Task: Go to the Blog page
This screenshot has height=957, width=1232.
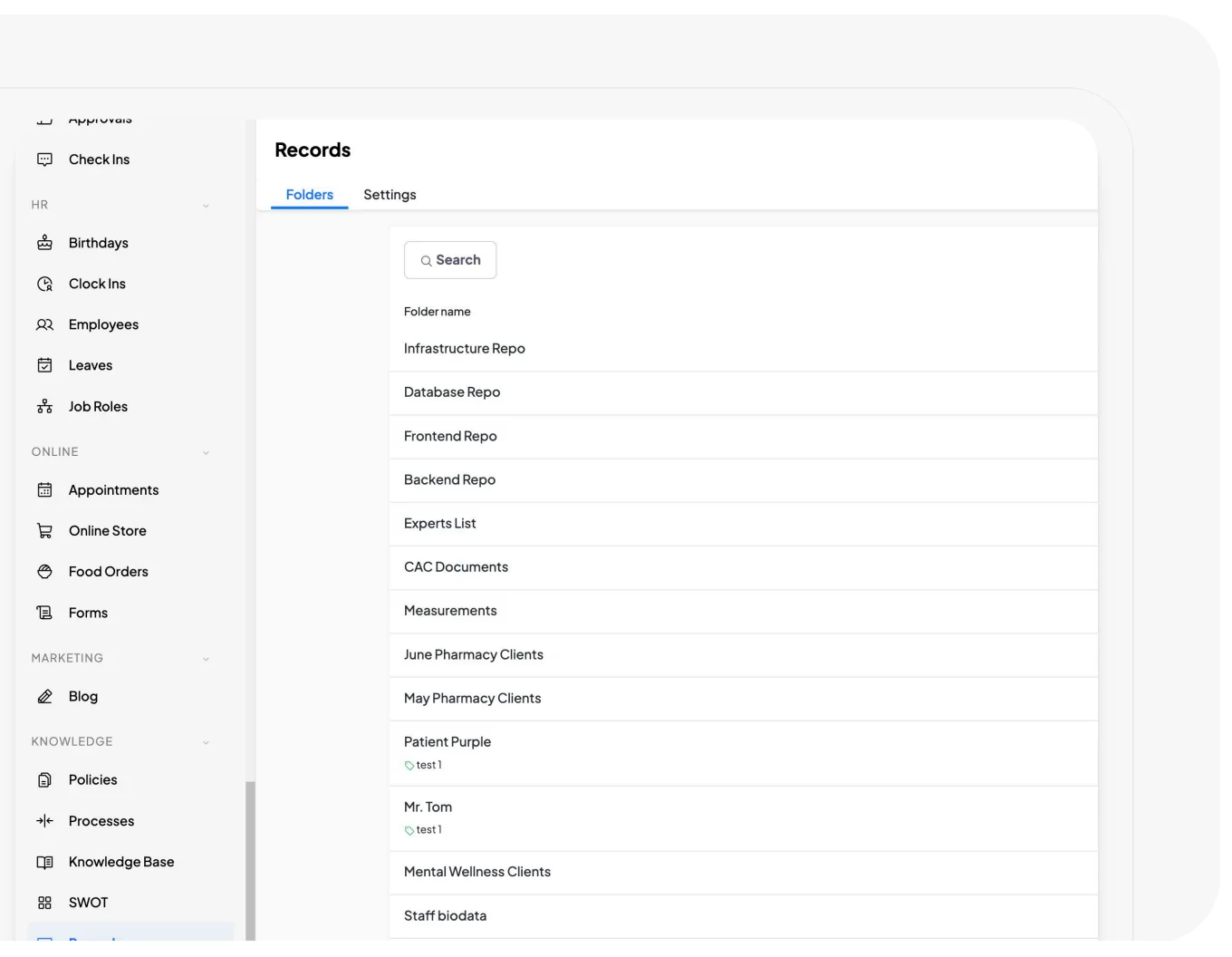Action: [x=83, y=696]
